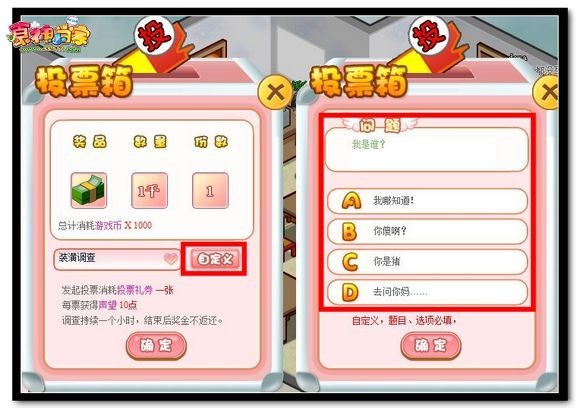Screen dimensions: 580x416
Task: Close the left 投票箱 dialog
Action: click(275, 92)
